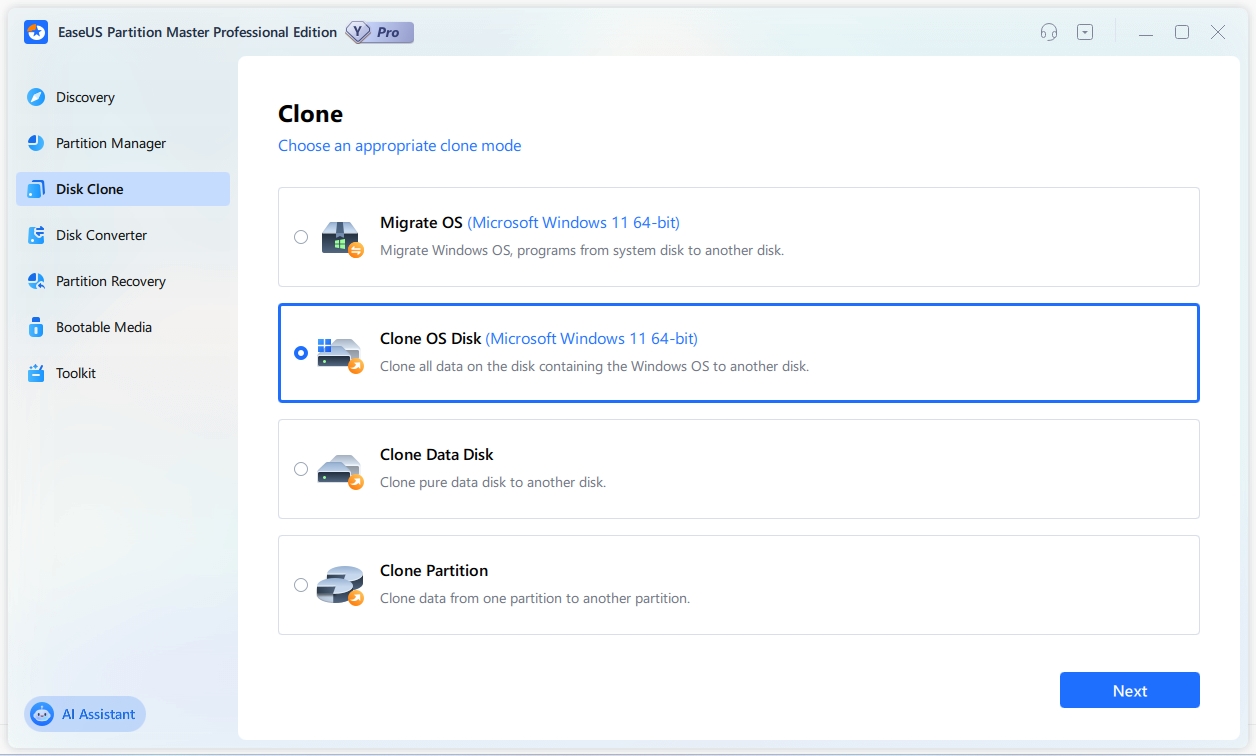Click the Clone OS Disk icon
Screen dimensions: 1256x756
(341, 354)
